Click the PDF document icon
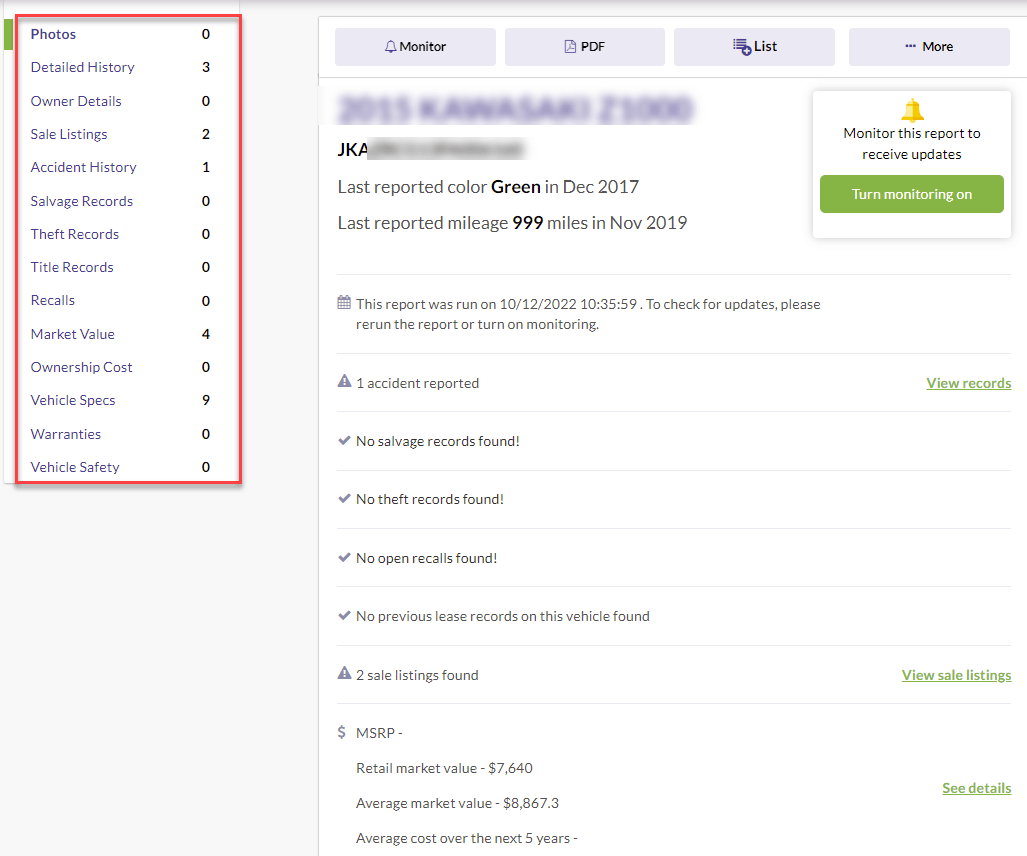Image resolution: width=1027 pixels, height=856 pixels. (x=570, y=47)
